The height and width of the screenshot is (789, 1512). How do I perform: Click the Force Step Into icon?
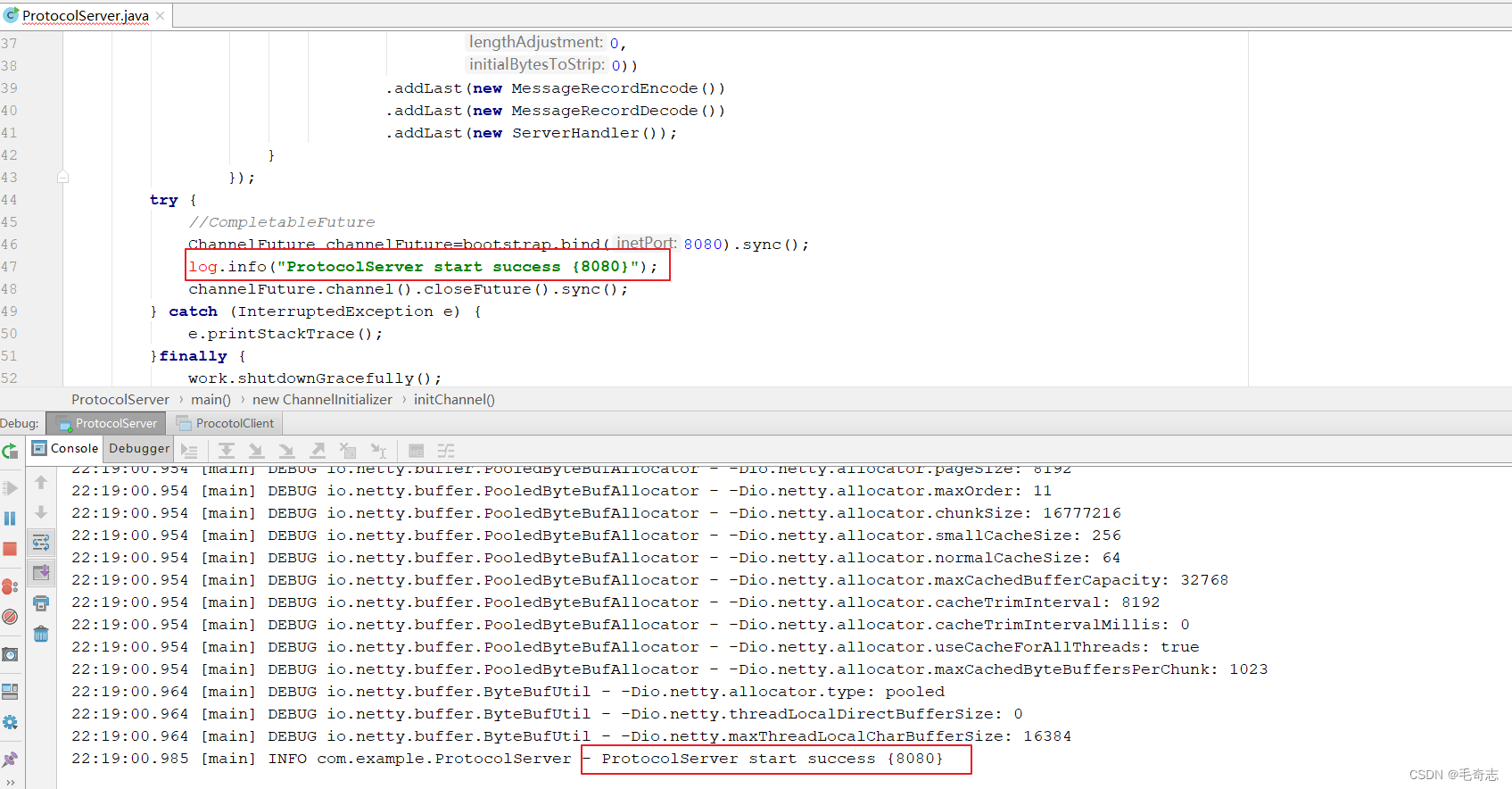287,451
